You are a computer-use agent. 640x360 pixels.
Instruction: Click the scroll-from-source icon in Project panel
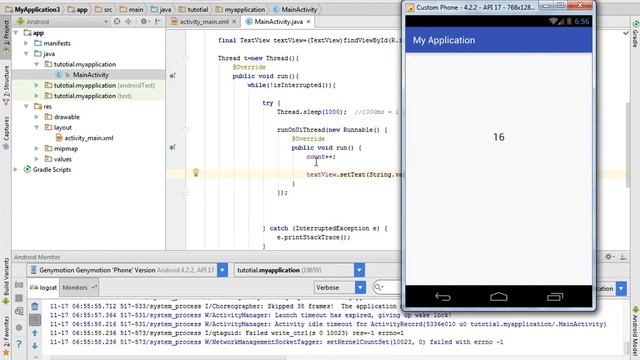click(x=117, y=21)
